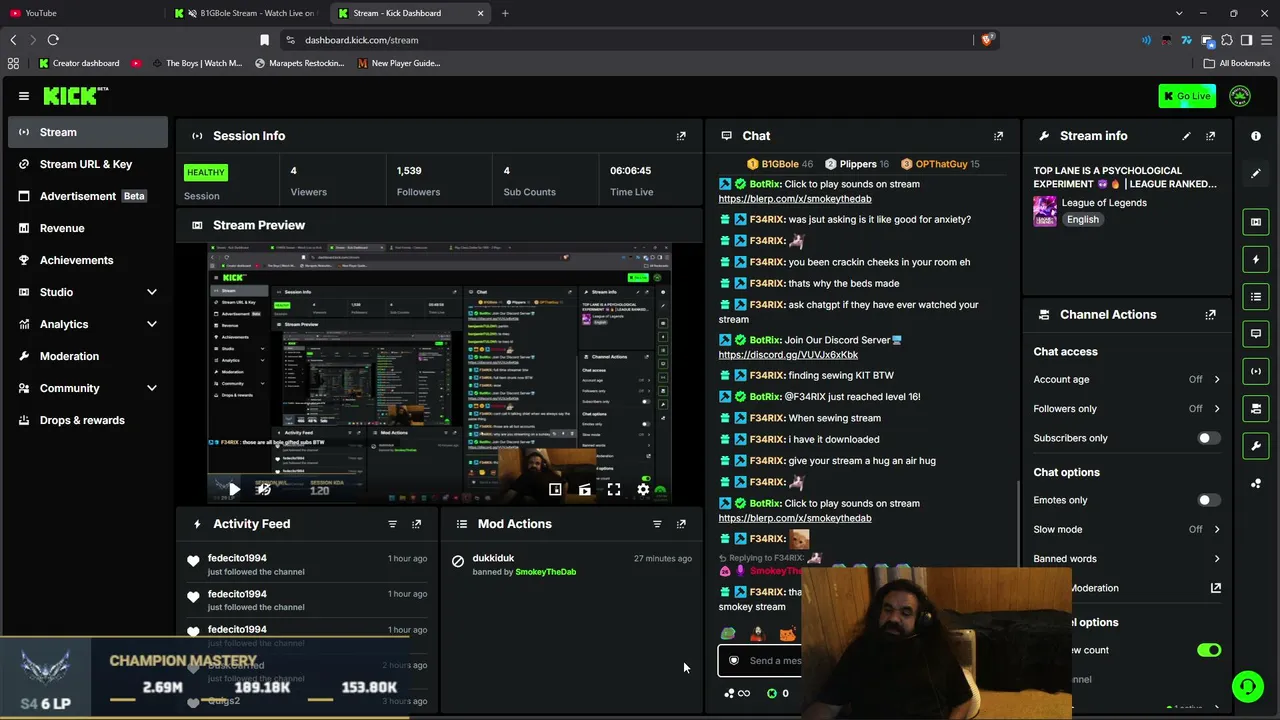Open Account age options
This screenshot has width=1280, height=720.
coord(1127,380)
